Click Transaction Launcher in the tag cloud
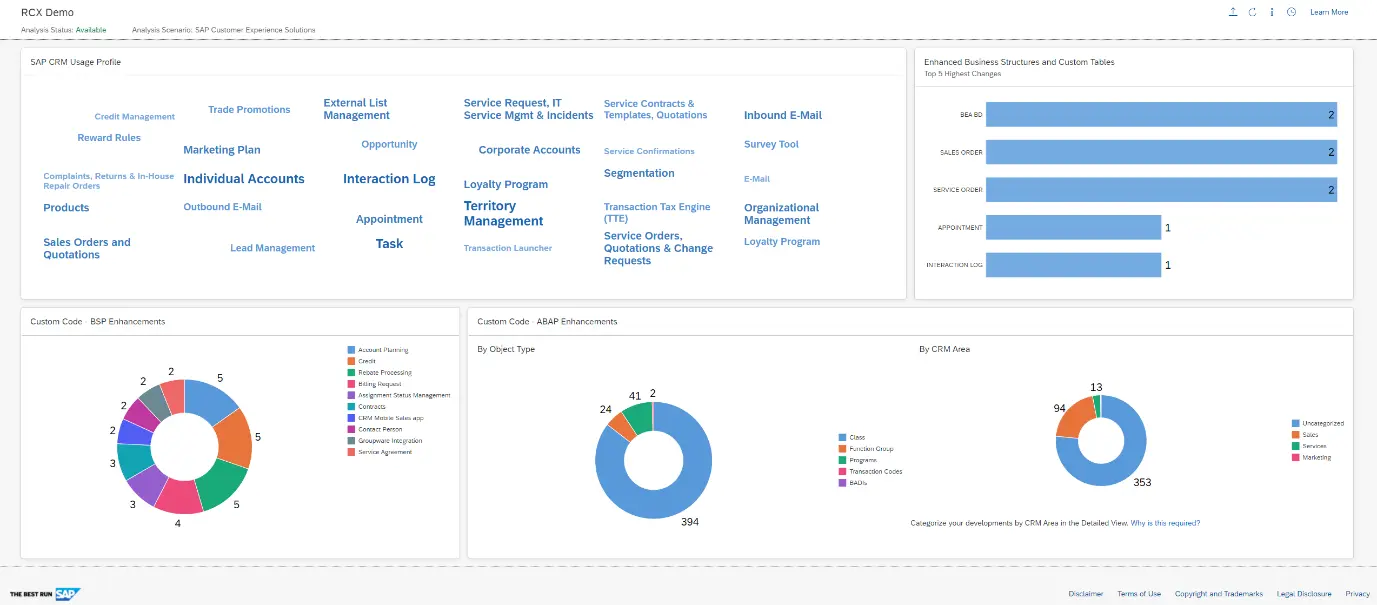The height and width of the screenshot is (605, 1377). pos(508,248)
